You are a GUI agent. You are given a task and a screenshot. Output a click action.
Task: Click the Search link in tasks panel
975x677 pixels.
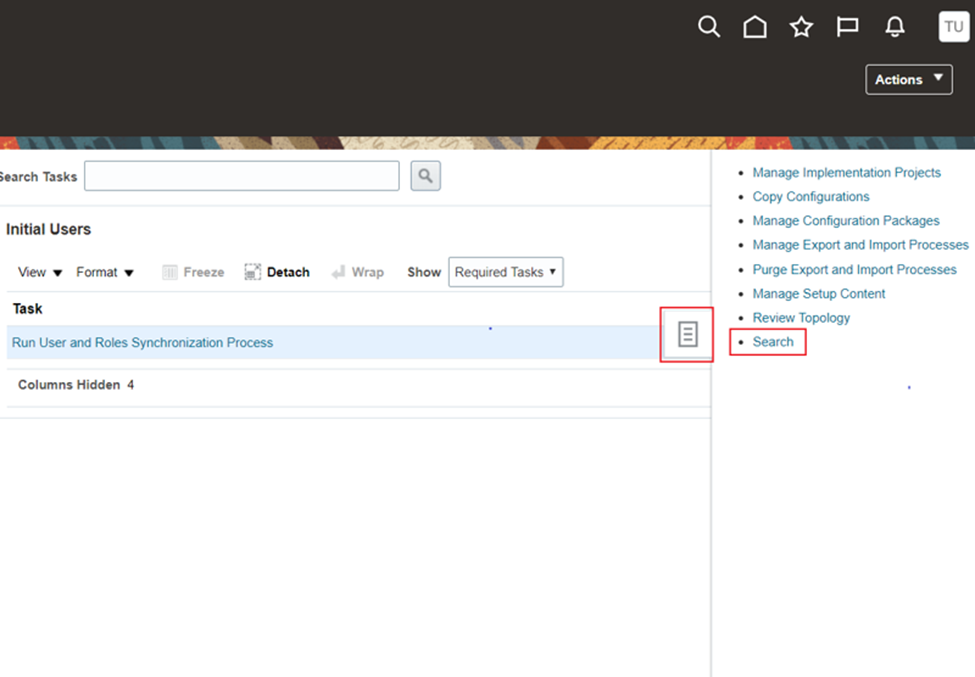pyautogui.click(x=772, y=342)
